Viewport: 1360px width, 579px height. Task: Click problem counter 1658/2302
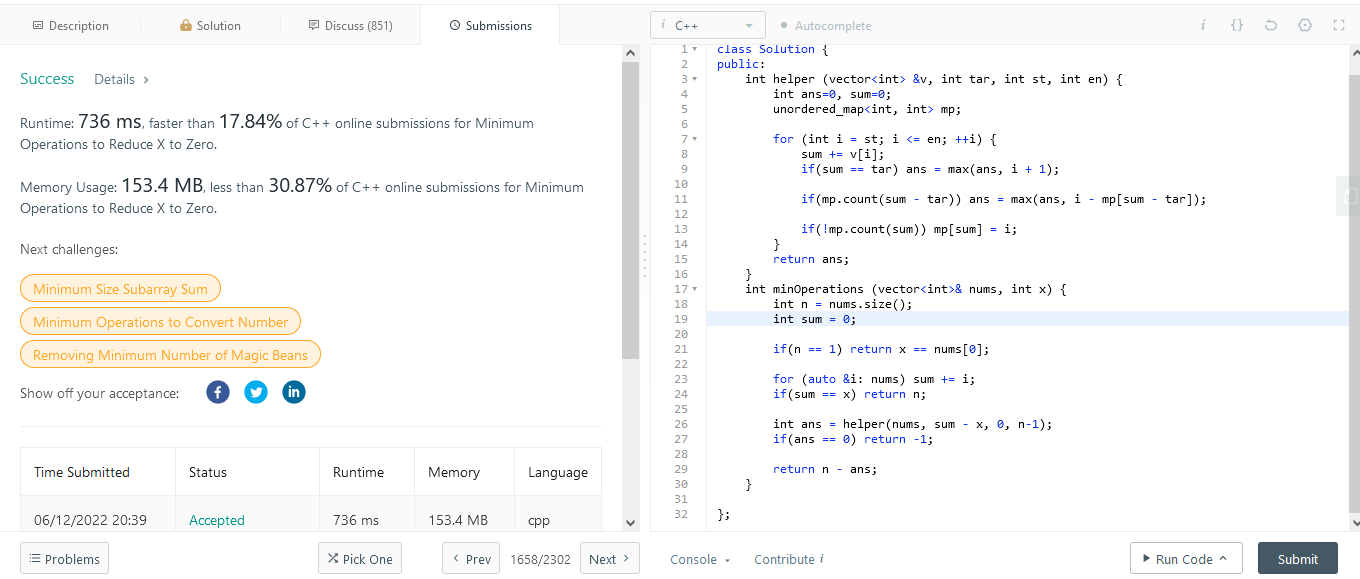[x=539, y=559]
